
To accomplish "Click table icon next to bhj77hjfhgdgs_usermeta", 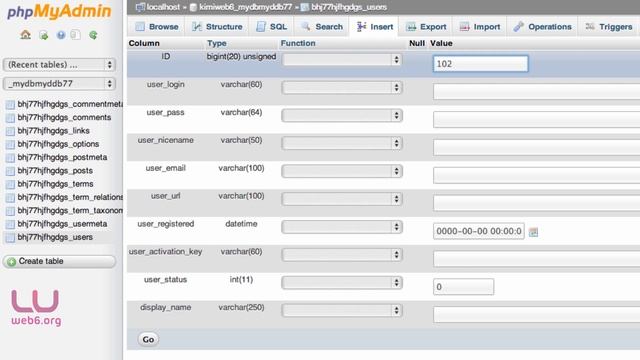I will [x=10, y=224].
